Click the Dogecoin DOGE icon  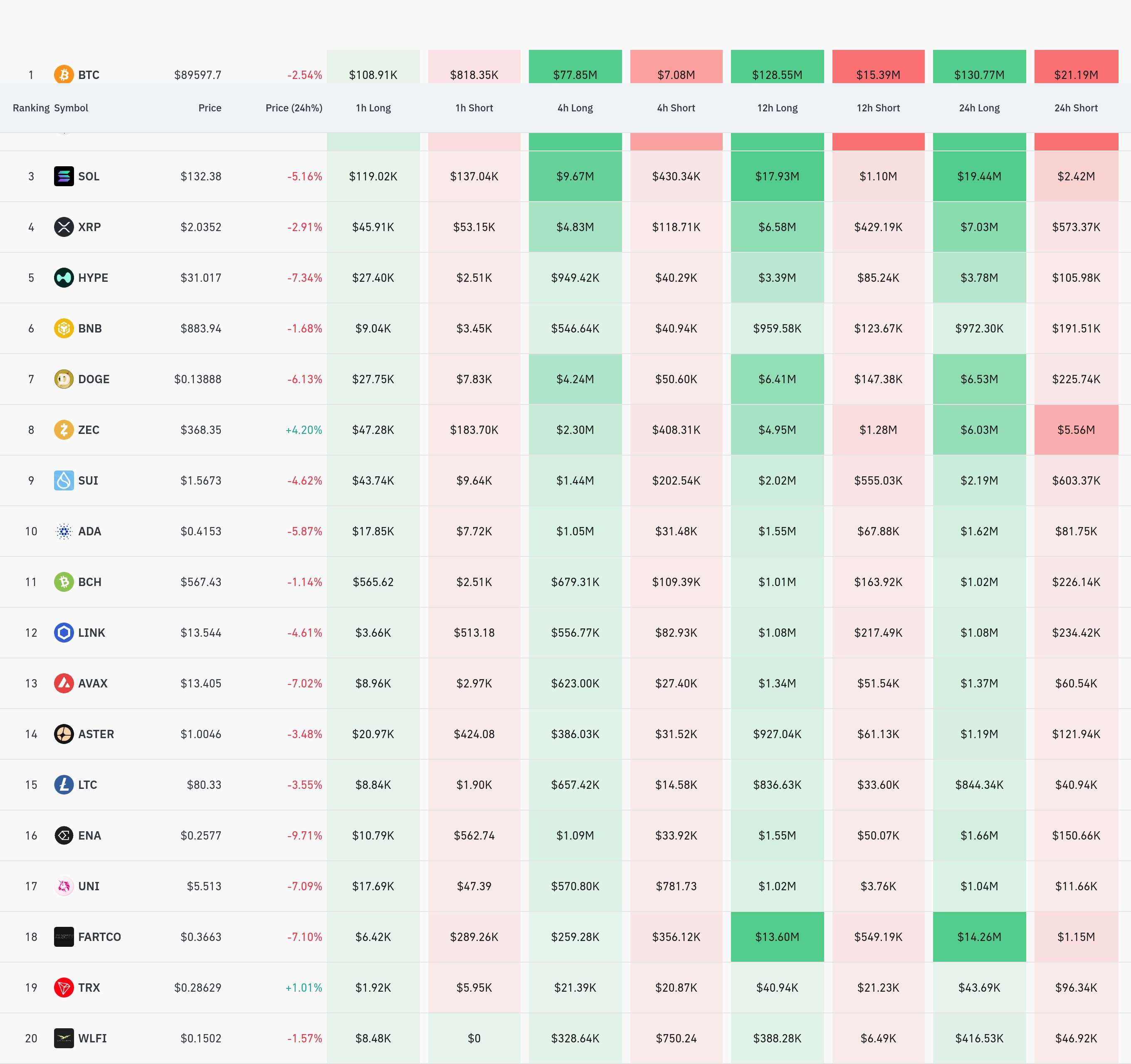pyautogui.click(x=64, y=379)
